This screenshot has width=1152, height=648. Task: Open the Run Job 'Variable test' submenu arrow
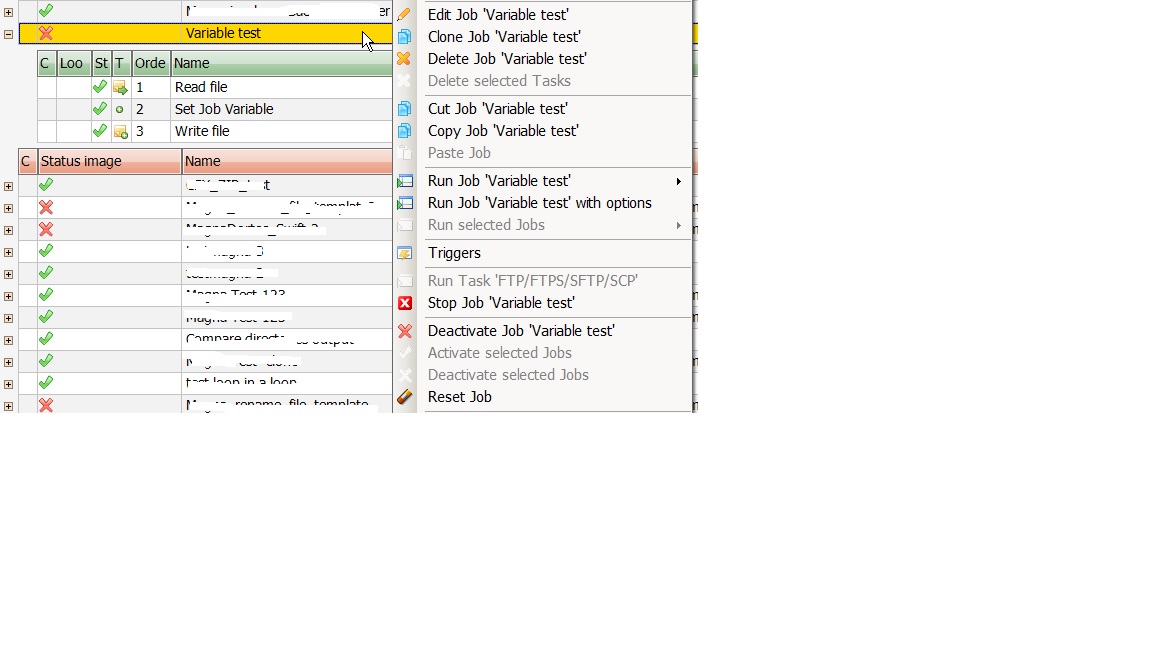coord(679,181)
